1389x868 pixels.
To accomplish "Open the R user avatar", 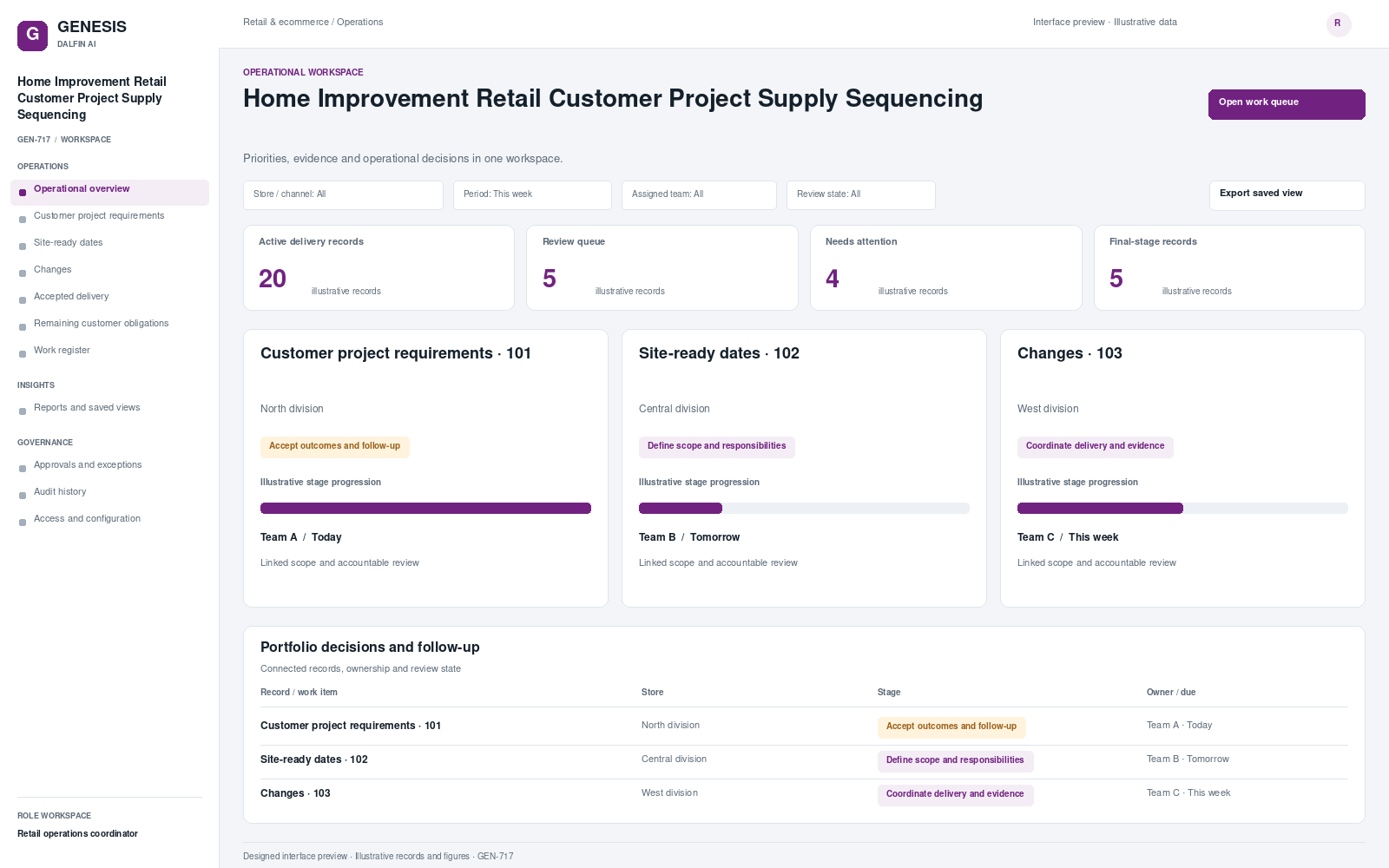I will pos(1339,24).
